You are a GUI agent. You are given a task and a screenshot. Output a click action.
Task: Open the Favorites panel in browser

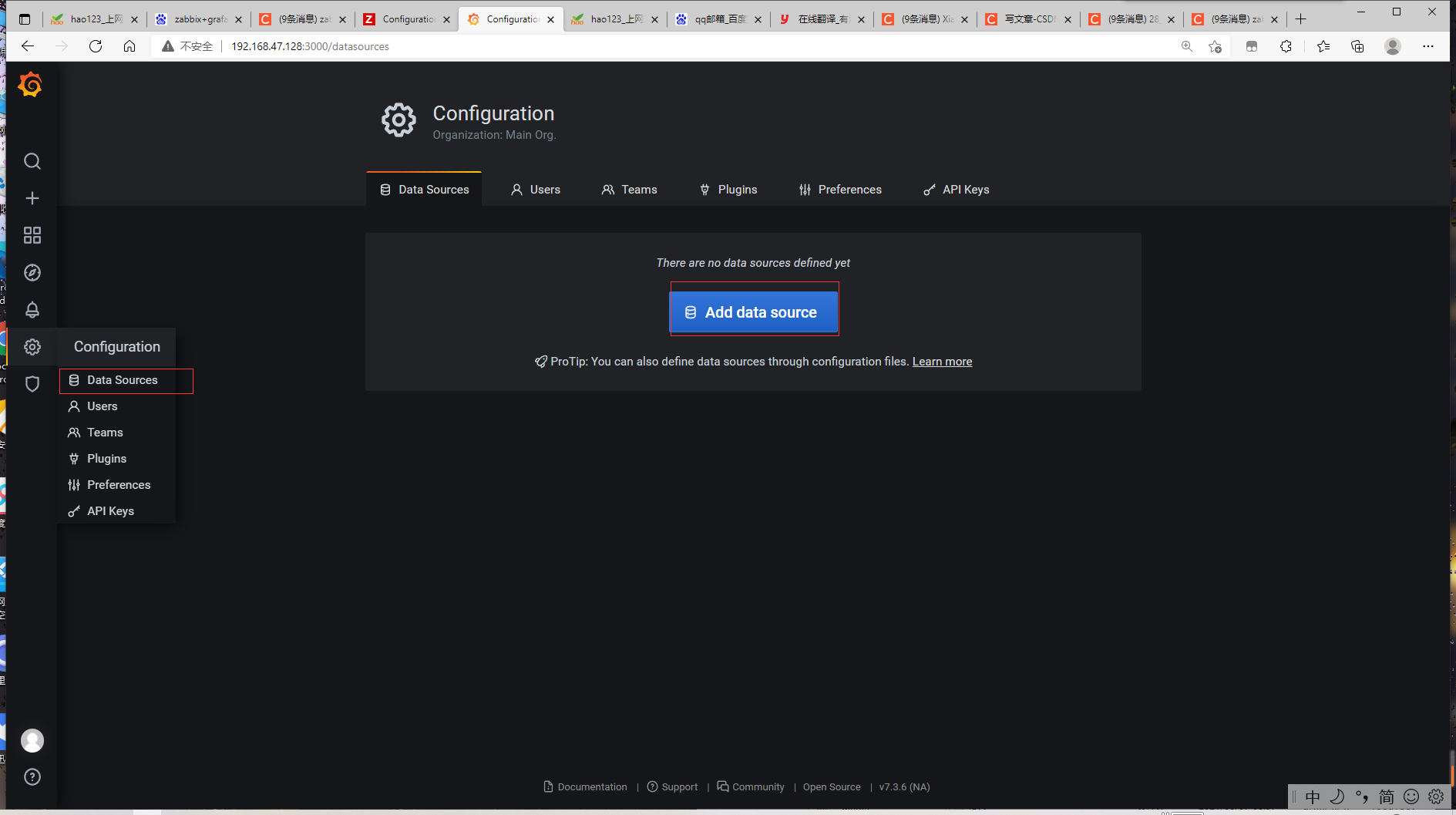(1323, 46)
